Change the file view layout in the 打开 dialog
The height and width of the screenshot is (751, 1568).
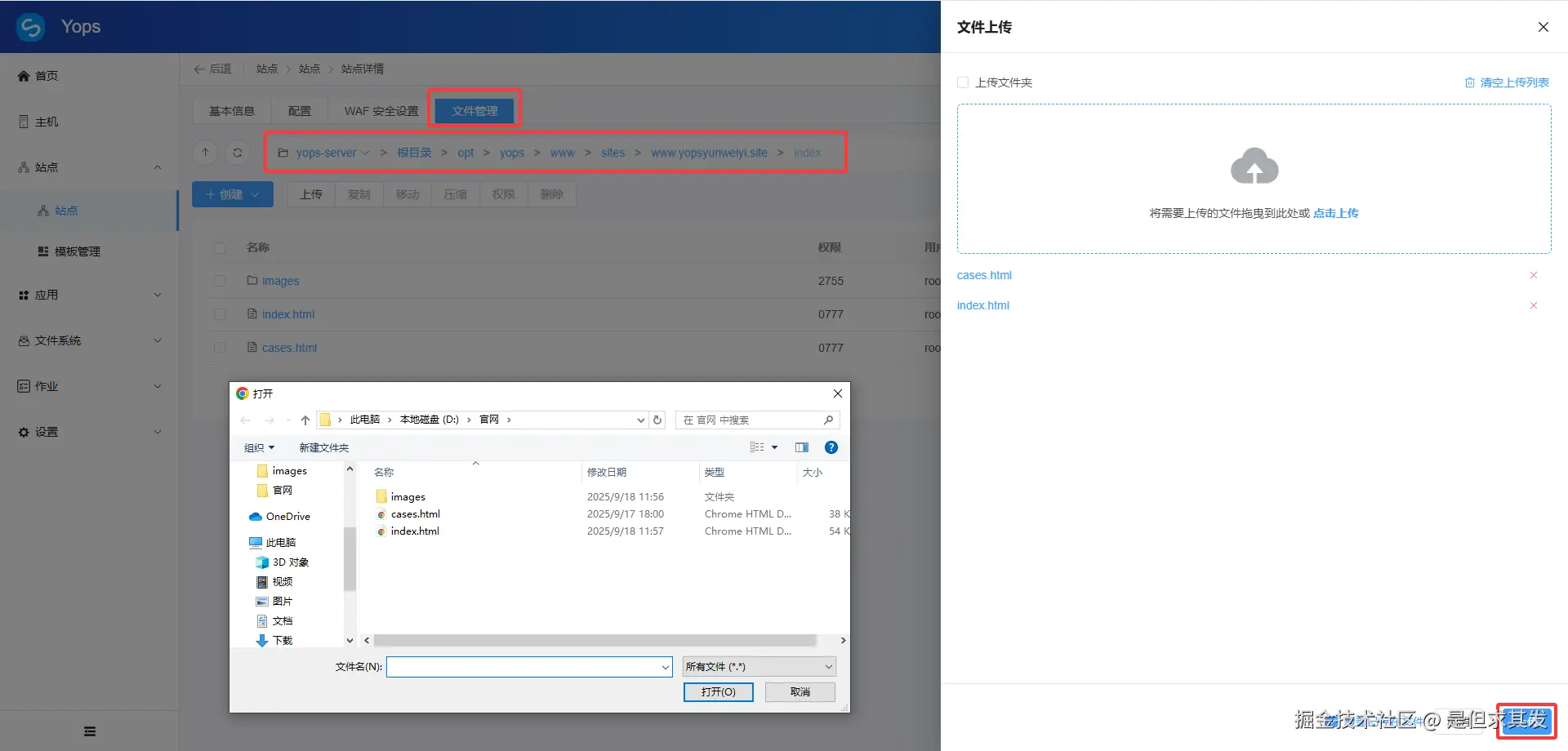coord(758,447)
